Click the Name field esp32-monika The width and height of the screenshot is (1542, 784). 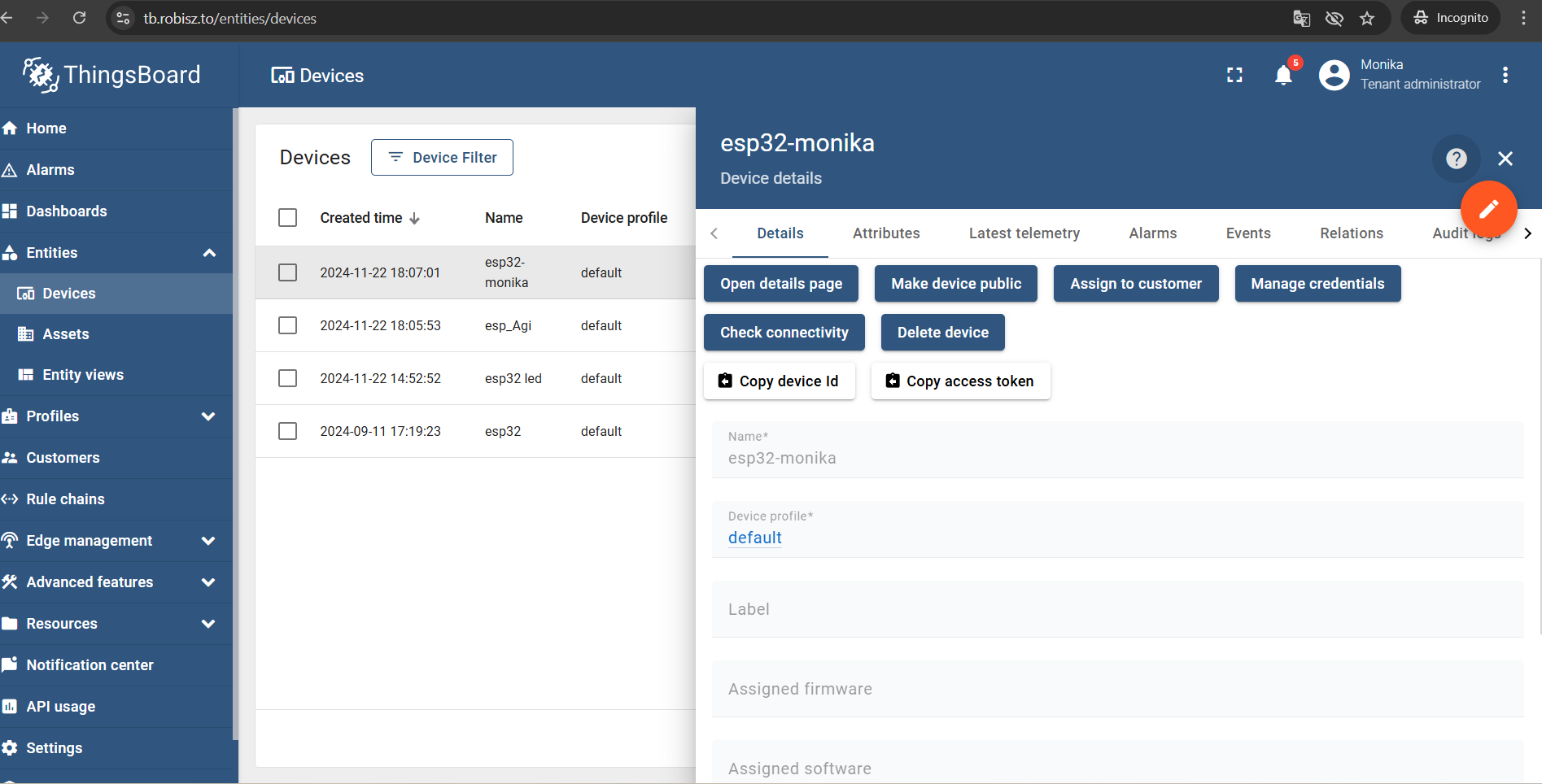tap(1117, 450)
